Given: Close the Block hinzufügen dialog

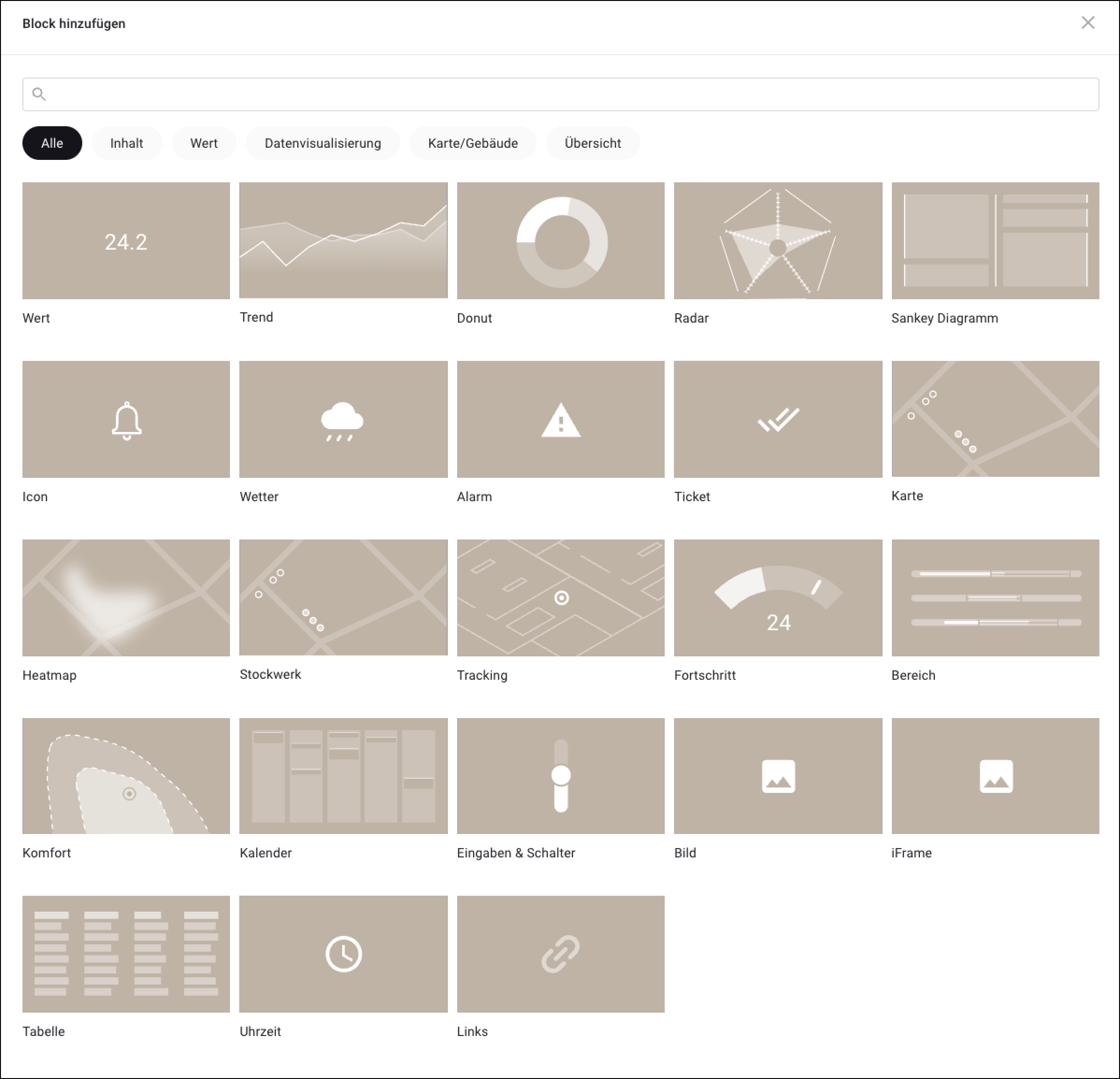Looking at the screenshot, I should [1087, 23].
